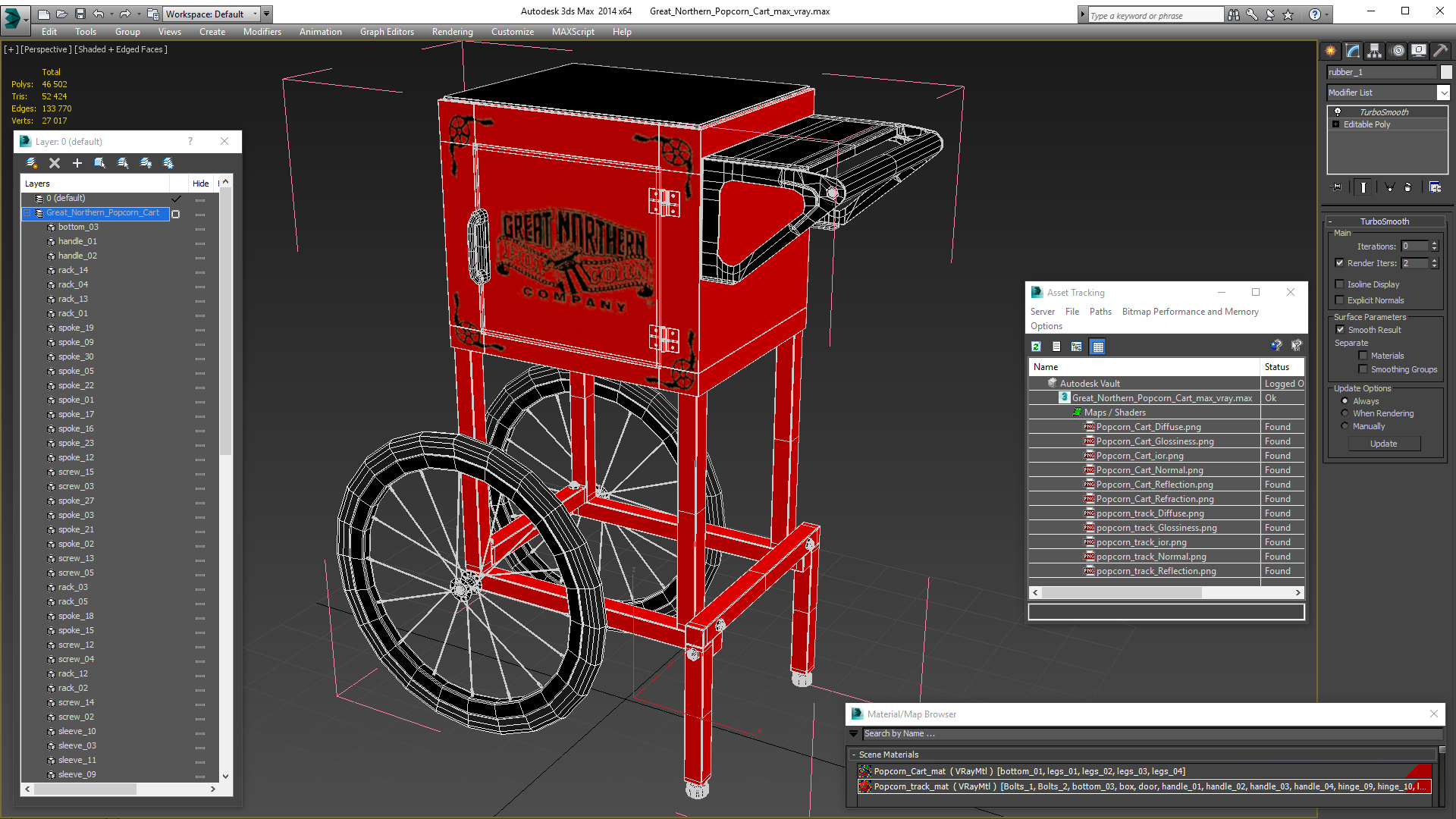Screen dimensions: 1456x819
Task: Open Bitmap Performance and Memory menu
Action: coord(1190,312)
